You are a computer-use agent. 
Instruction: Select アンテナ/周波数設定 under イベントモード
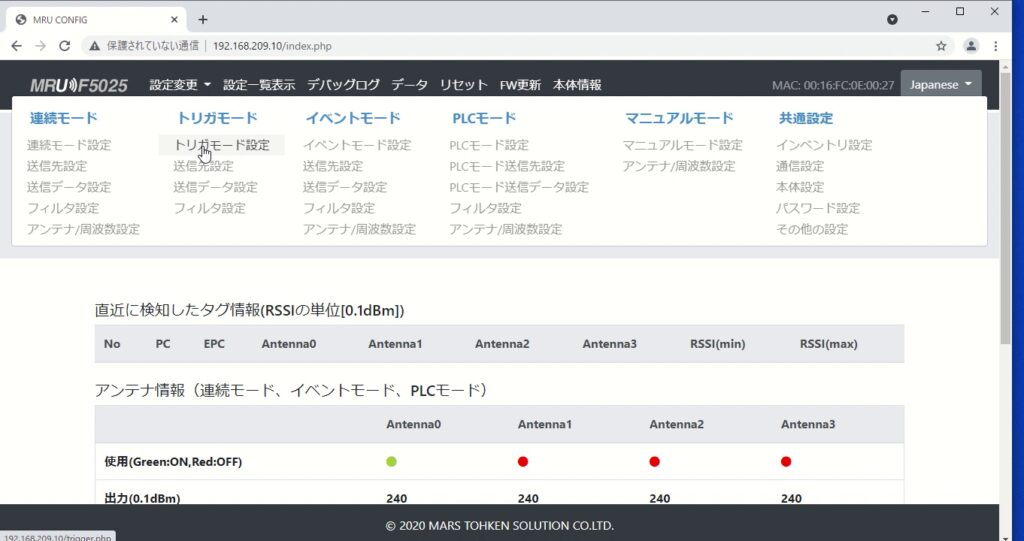[x=359, y=229]
